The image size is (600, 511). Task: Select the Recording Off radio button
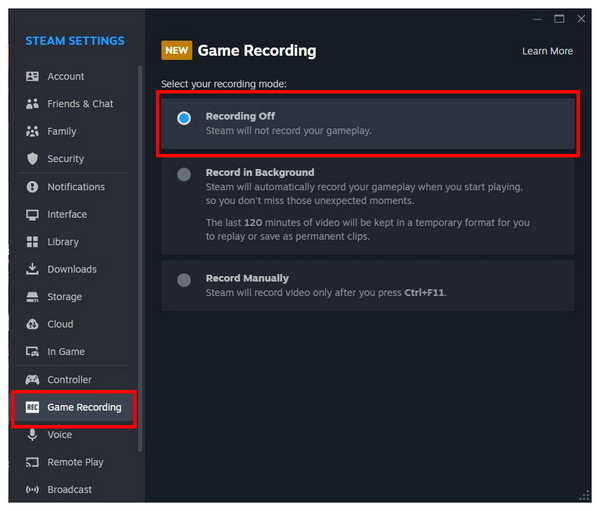(184, 118)
